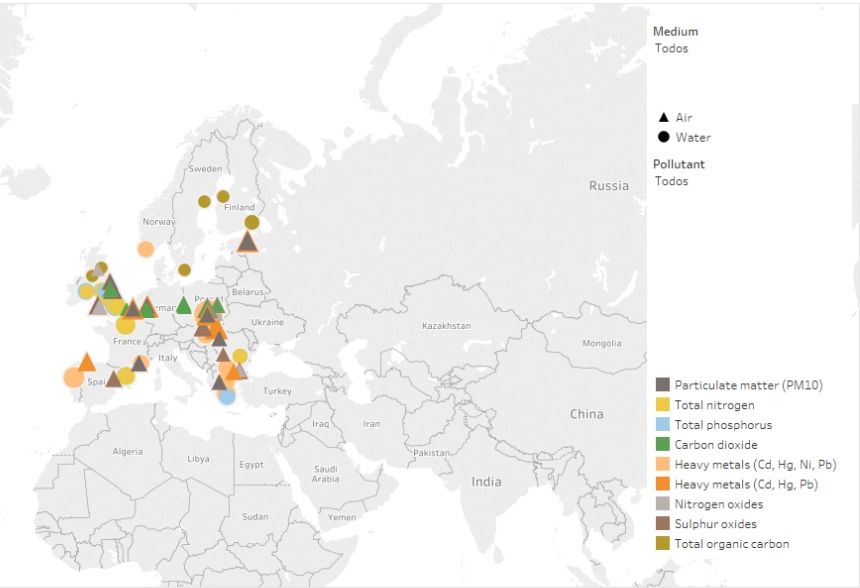
Task: Click the light orange circle below the Norway label
Action: 145,249
